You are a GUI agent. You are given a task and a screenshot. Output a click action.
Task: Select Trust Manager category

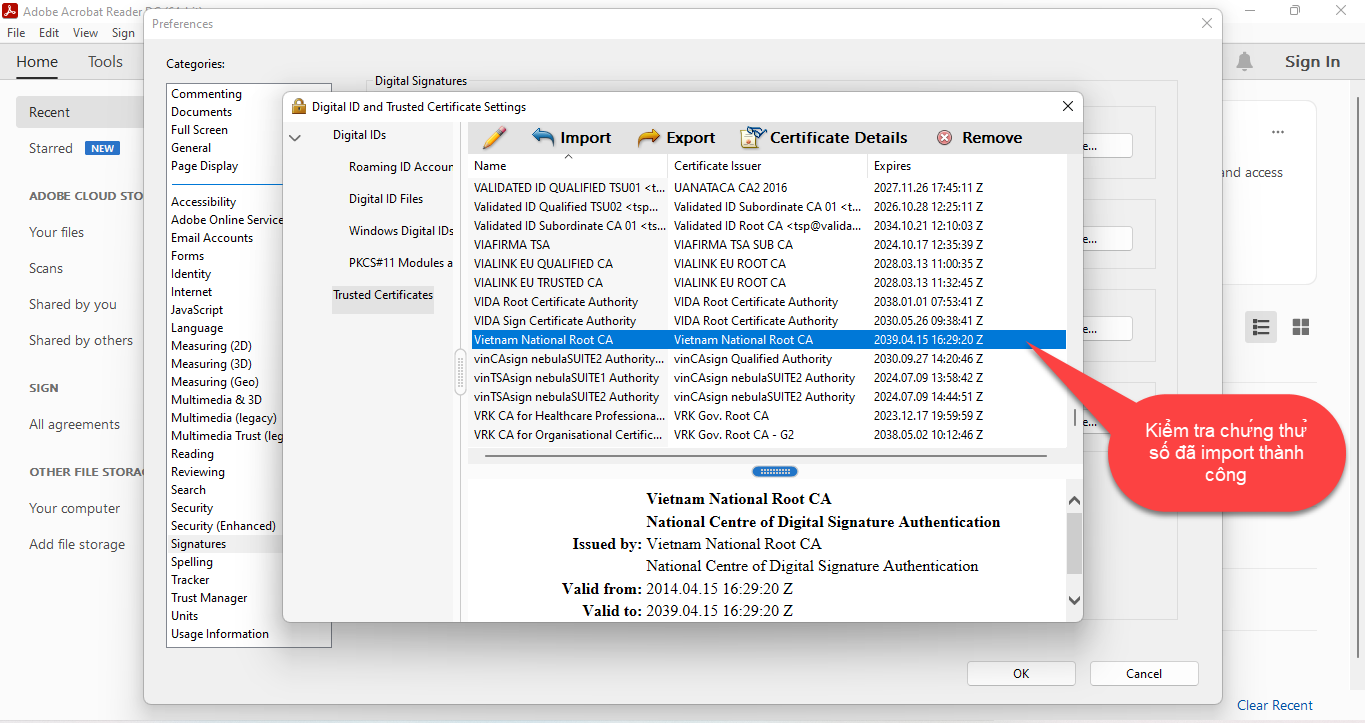click(209, 598)
